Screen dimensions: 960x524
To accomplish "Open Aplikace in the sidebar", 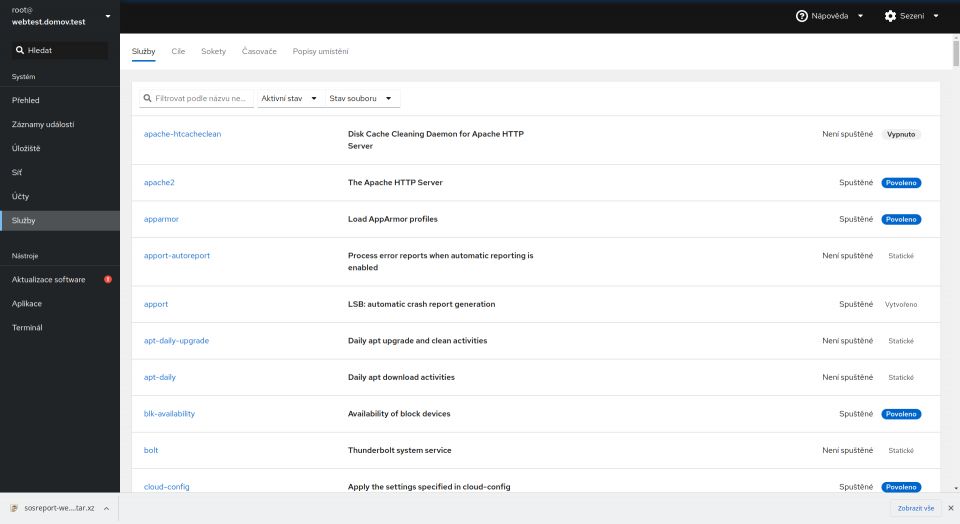I will coord(60,304).
